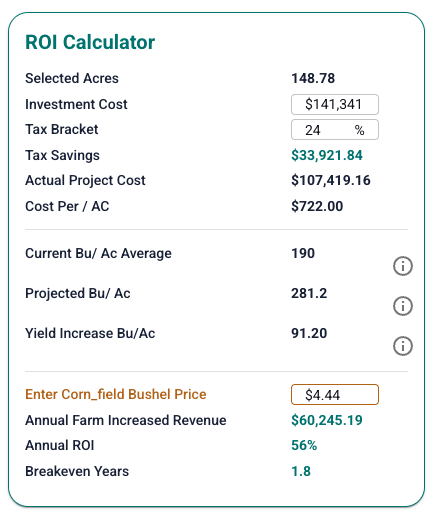The height and width of the screenshot is (512, 433).
Task: Focus the Tax Bracket percentage field
Action: (335, 130)
